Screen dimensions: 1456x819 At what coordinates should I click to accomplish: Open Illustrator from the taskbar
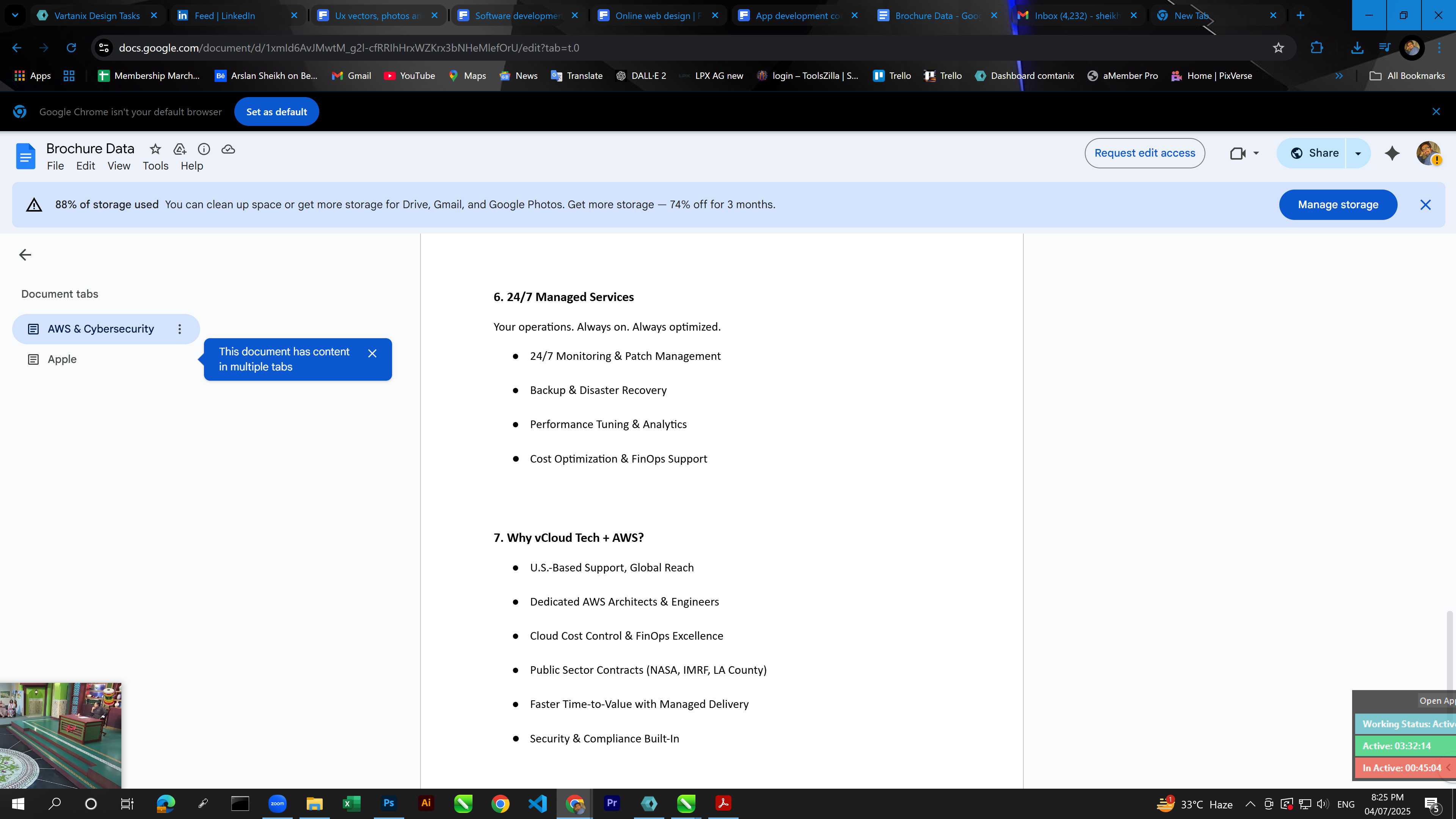point(425,803)
